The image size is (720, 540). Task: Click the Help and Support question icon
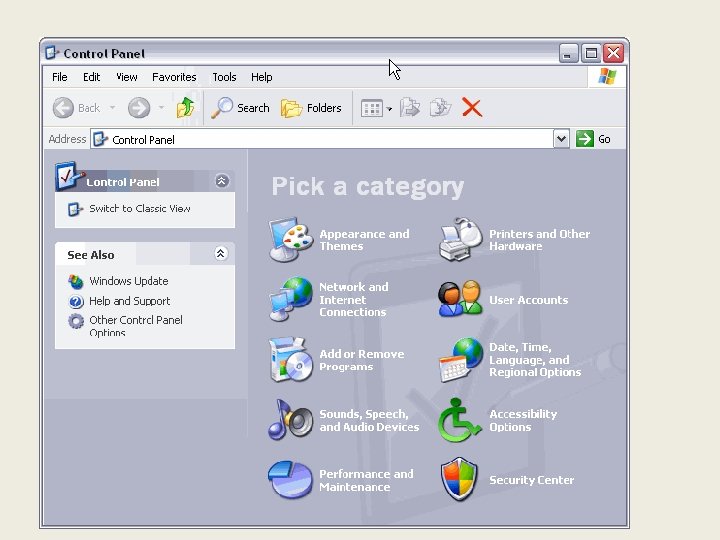[x=76, y=301]
